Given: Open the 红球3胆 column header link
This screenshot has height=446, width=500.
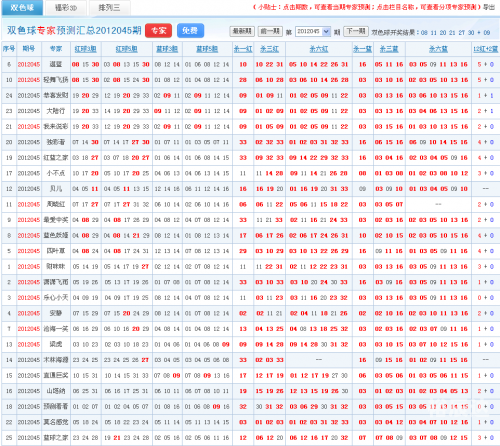Looking at the screenshot, I should tap(86, 49).
